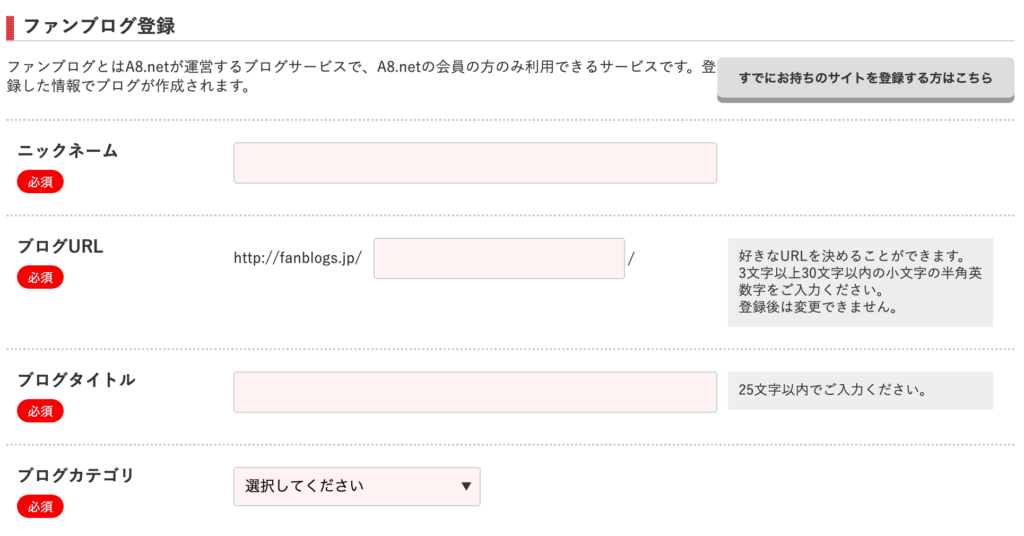
Task: Click the ブログカテゴリ field label
Action: click(x=77, y=475)
